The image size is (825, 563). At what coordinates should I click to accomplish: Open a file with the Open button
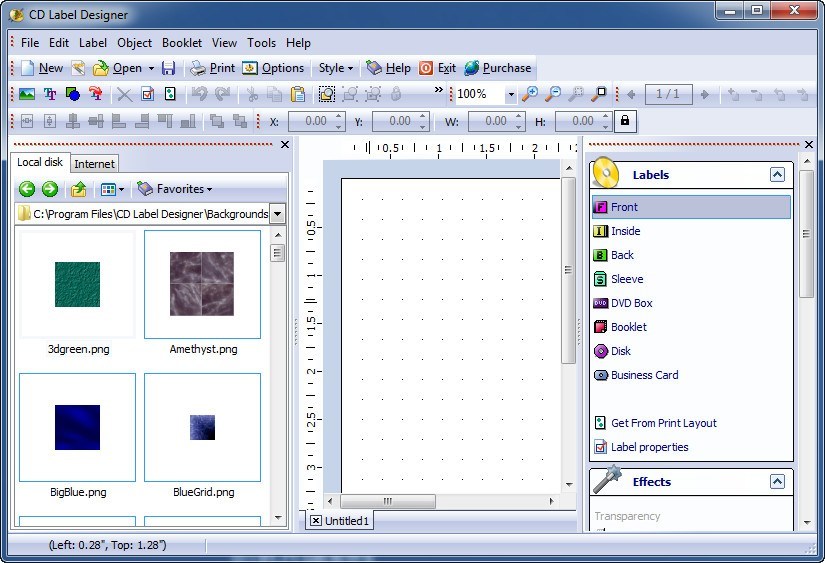(x=117, y=68)
